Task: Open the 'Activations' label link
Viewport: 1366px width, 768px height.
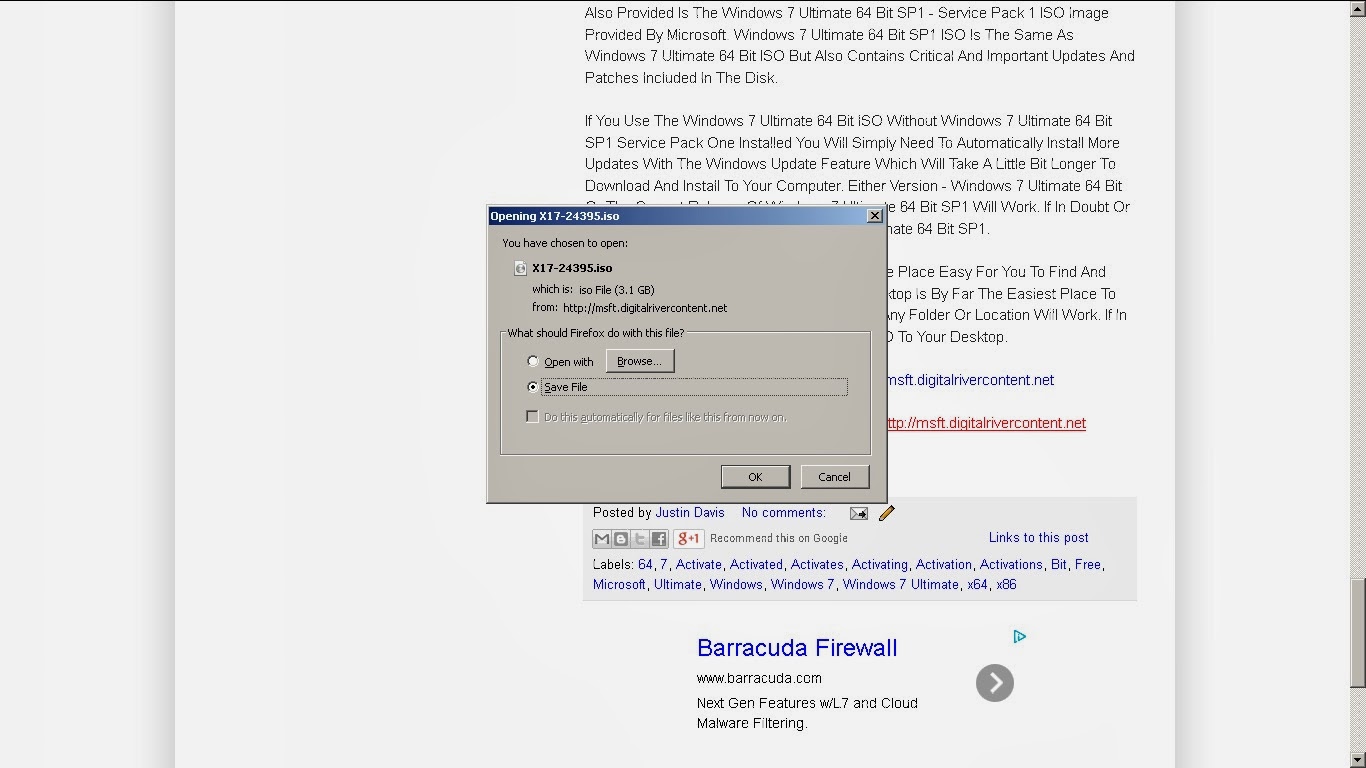Action: tap(1011, 564)
